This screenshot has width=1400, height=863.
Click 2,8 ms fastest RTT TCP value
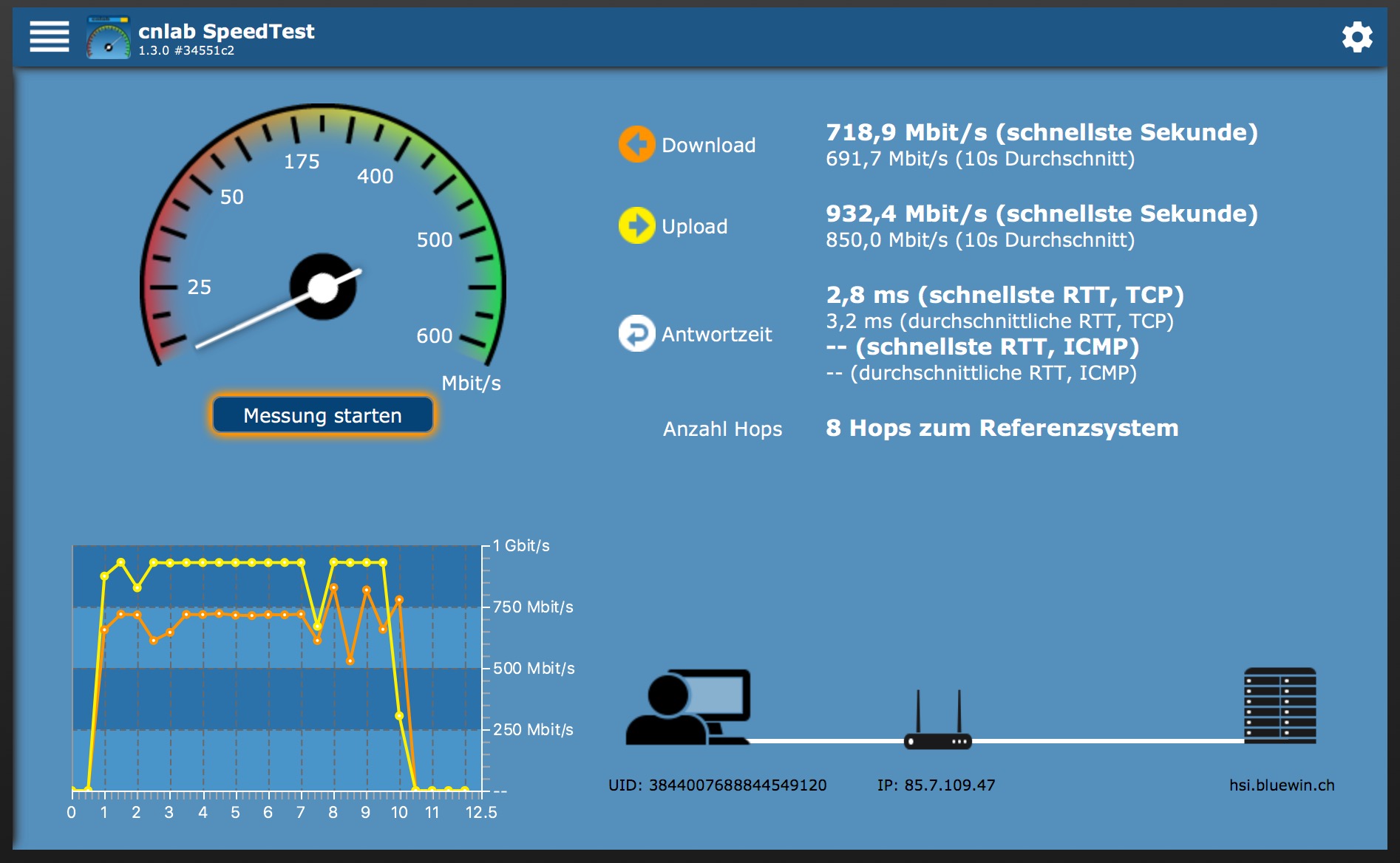pyautogui.click(x=1005, y=295)
